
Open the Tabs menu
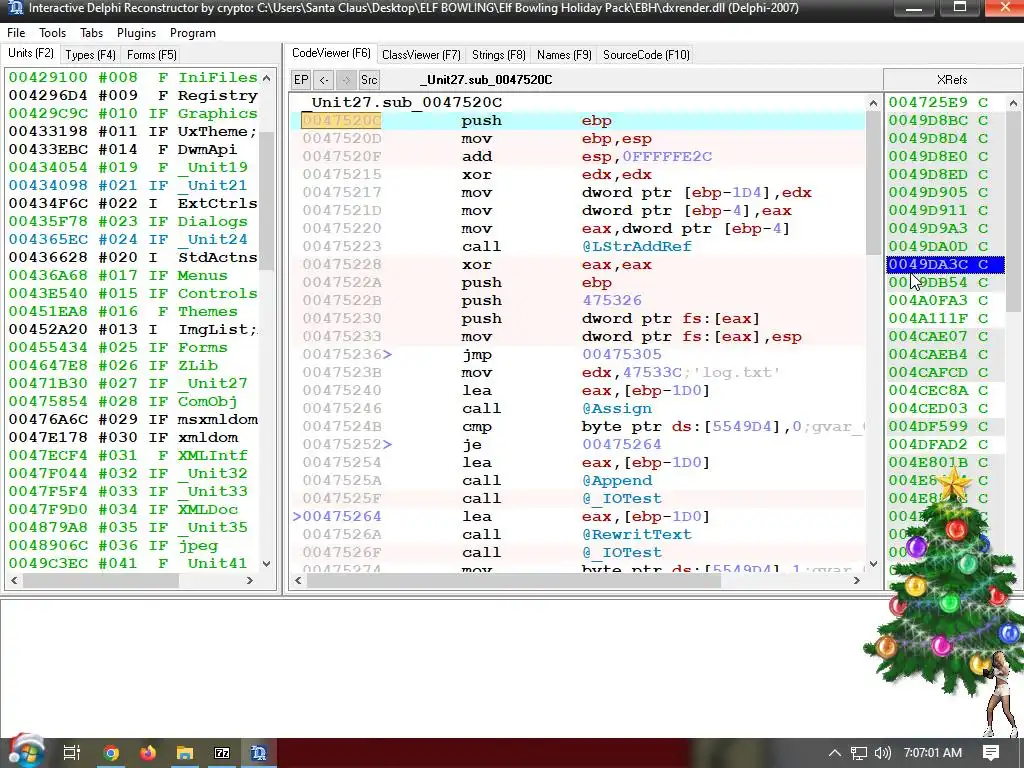[91, 33]
